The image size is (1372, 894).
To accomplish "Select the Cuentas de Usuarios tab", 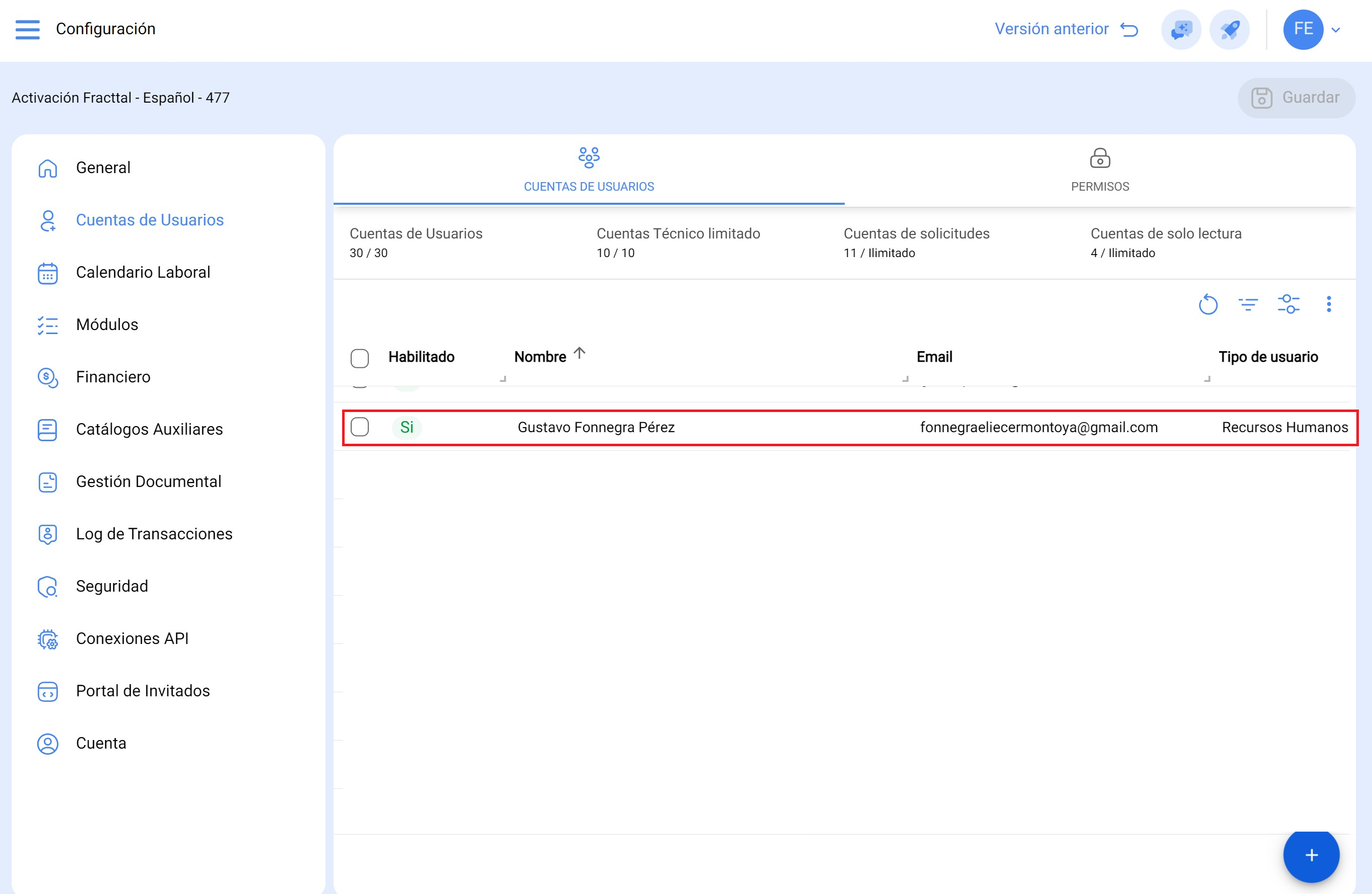I will tap(589, 170).
